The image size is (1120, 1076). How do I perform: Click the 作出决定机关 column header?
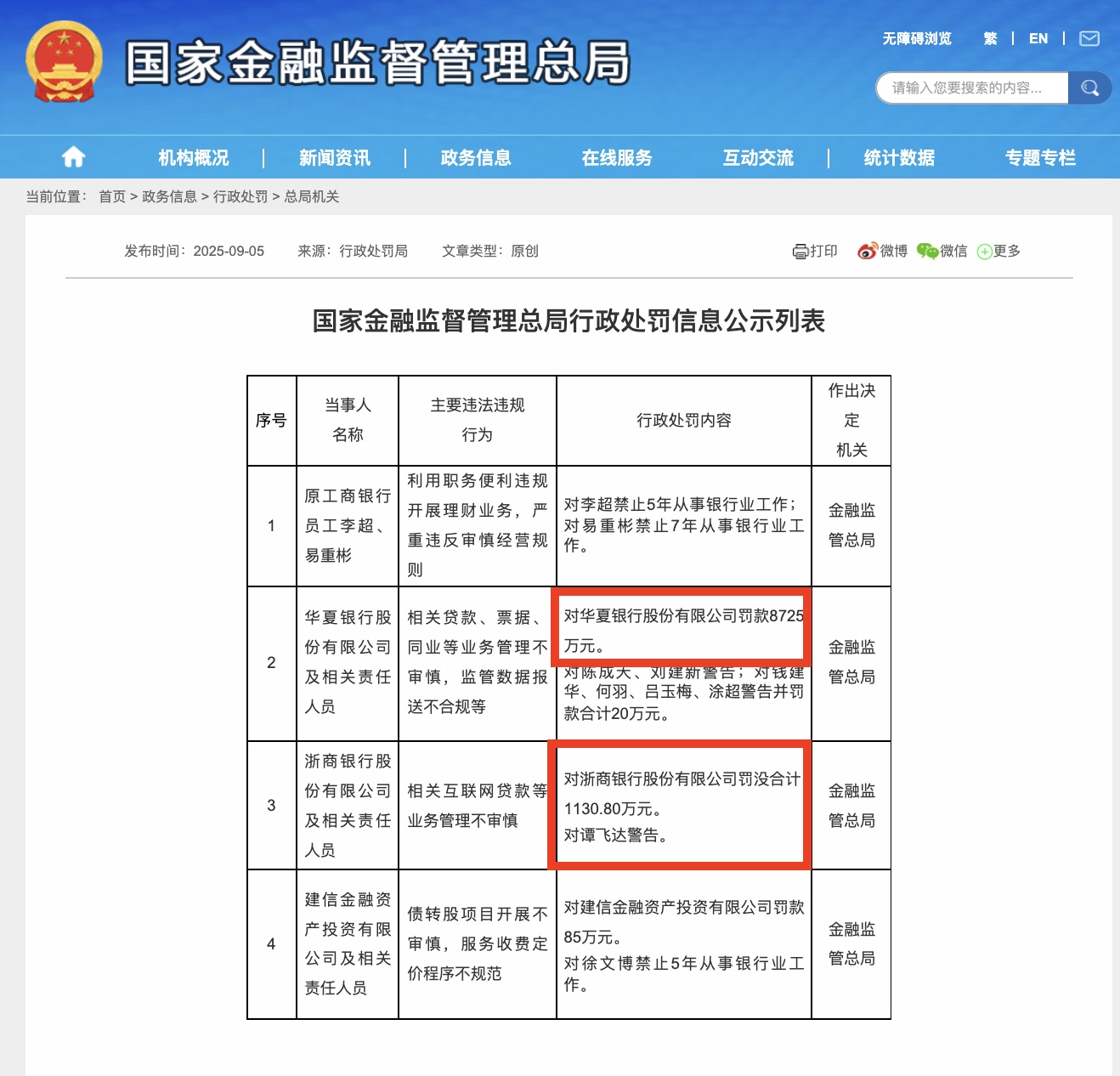point(851,421)
